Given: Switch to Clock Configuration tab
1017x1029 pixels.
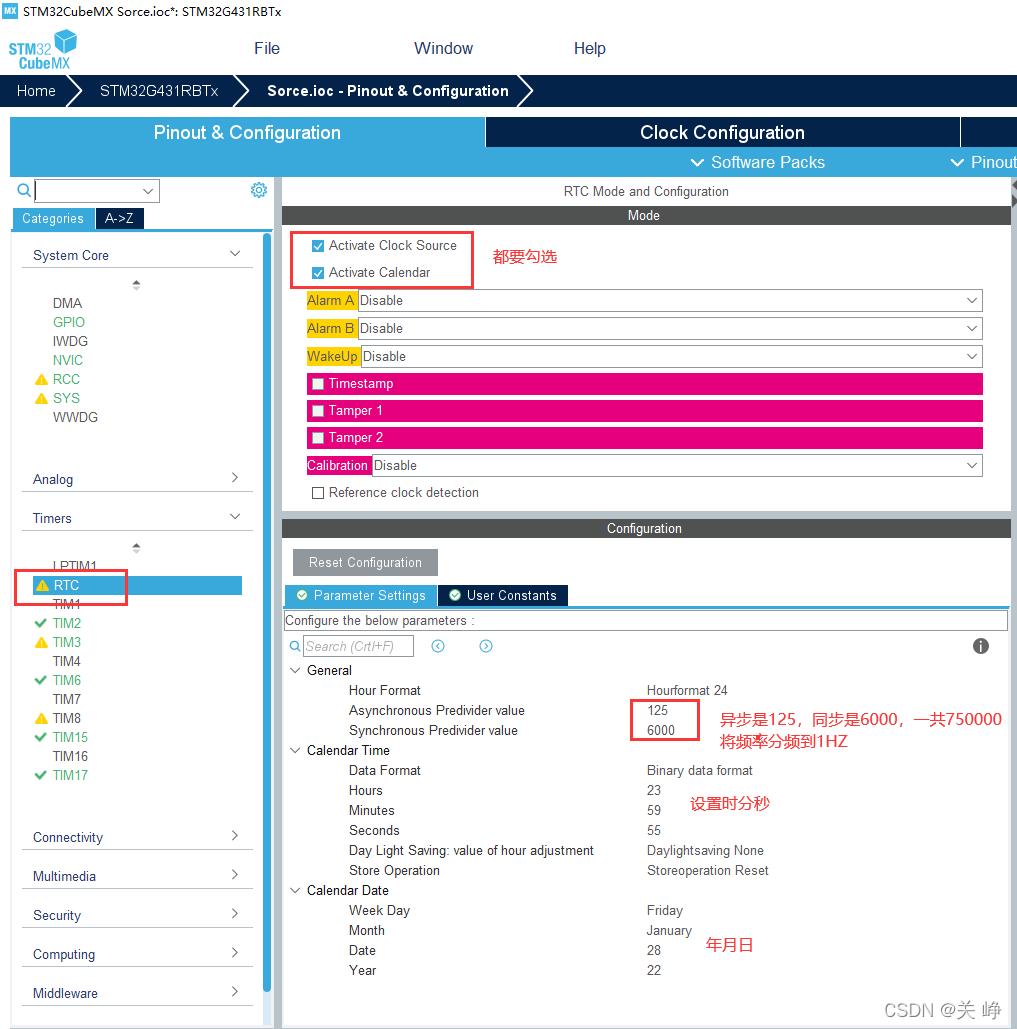Looking at the screenshot, I should coord(722,133).
